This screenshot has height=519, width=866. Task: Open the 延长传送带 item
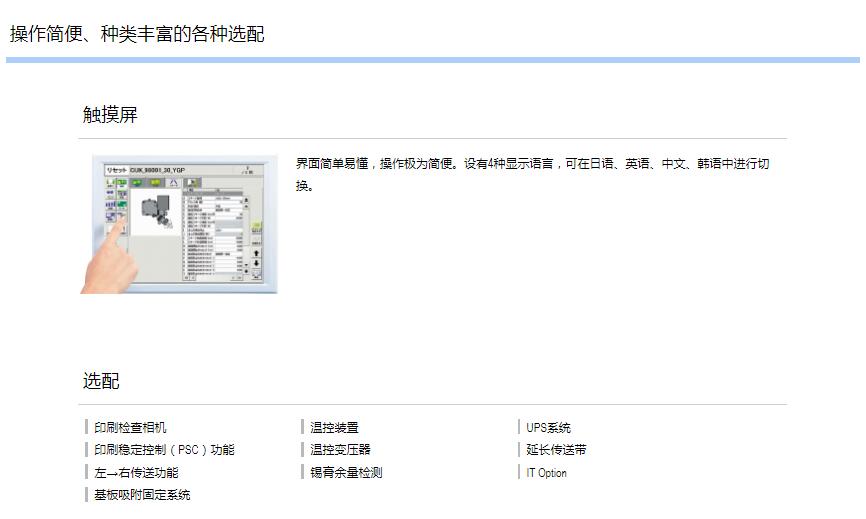click(556, 450)
